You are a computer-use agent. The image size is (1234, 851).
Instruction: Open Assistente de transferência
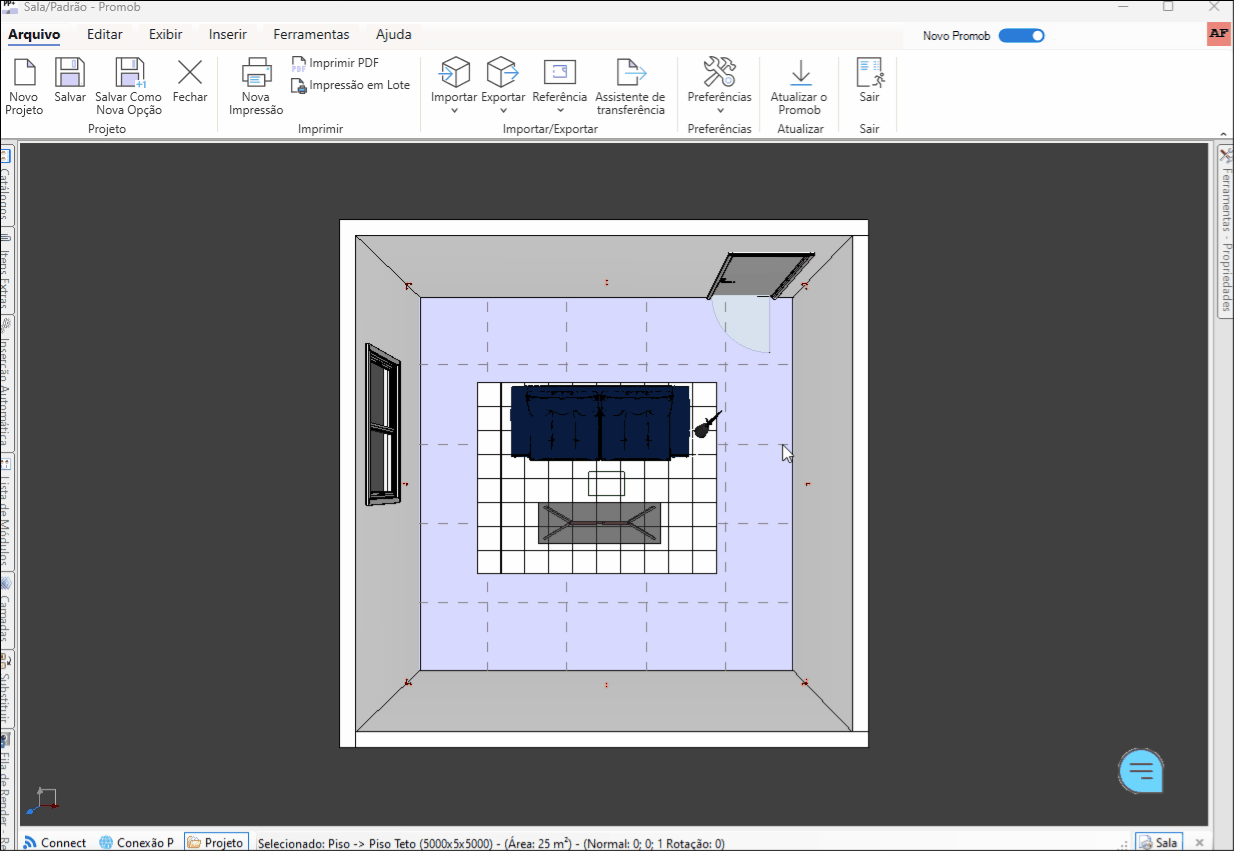point(630,86)
